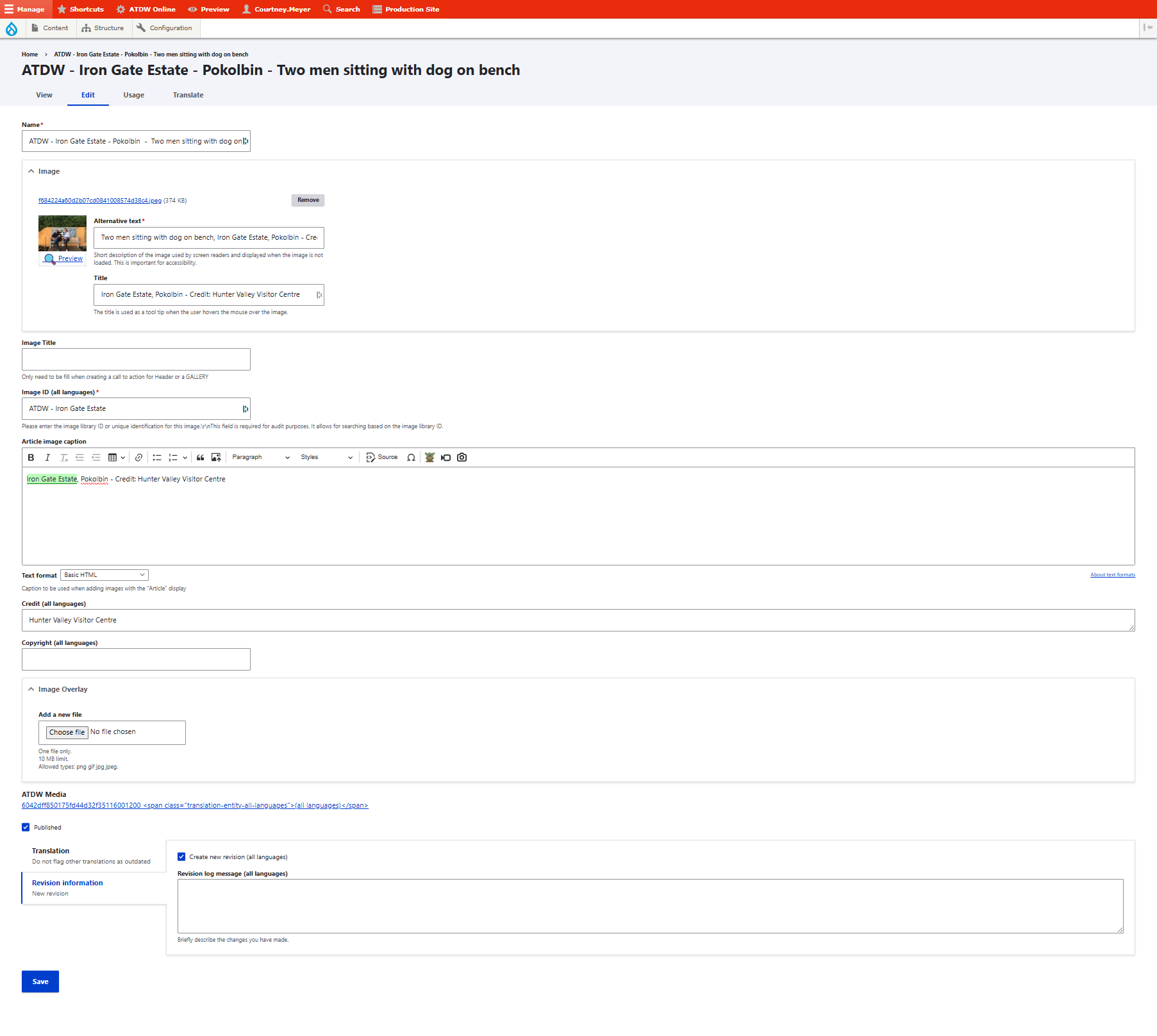Screen dimensions: 1157x1036
Task: Click the Copyright input field
Action: click(x=136, y=660)
